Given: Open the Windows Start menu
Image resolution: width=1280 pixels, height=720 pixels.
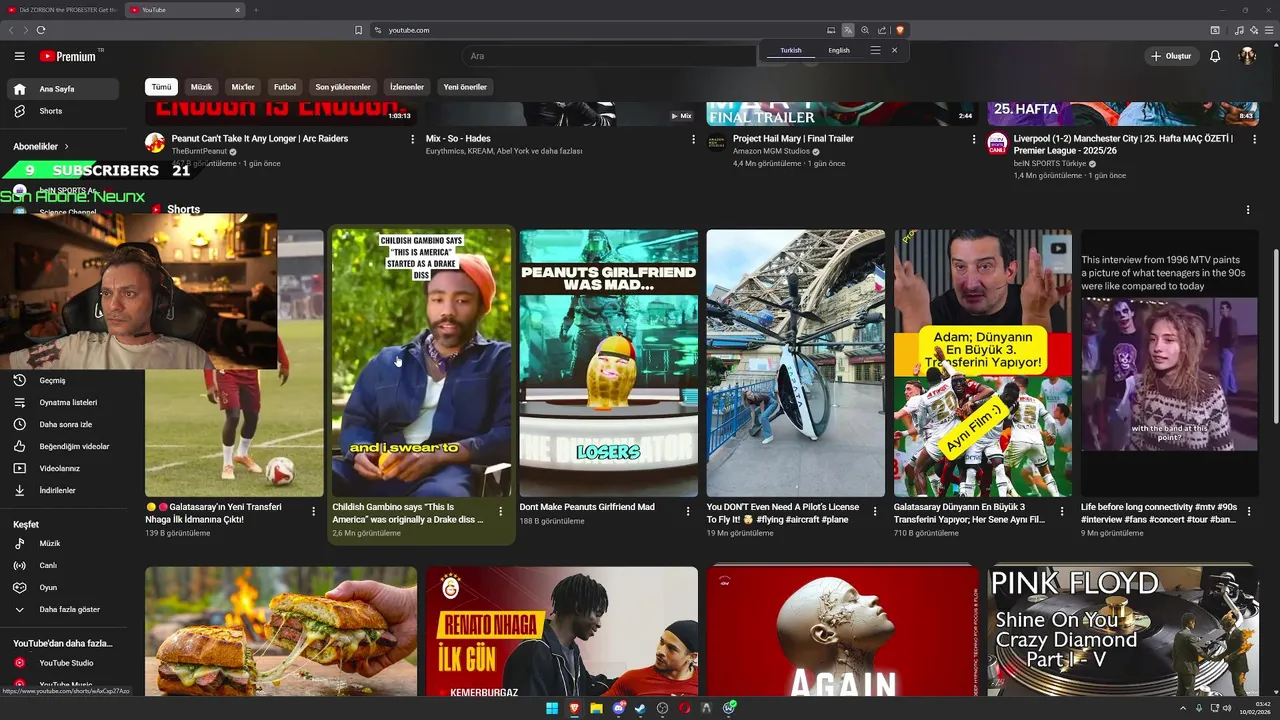Looking at the screenshot, I should (x=552, y=708).
